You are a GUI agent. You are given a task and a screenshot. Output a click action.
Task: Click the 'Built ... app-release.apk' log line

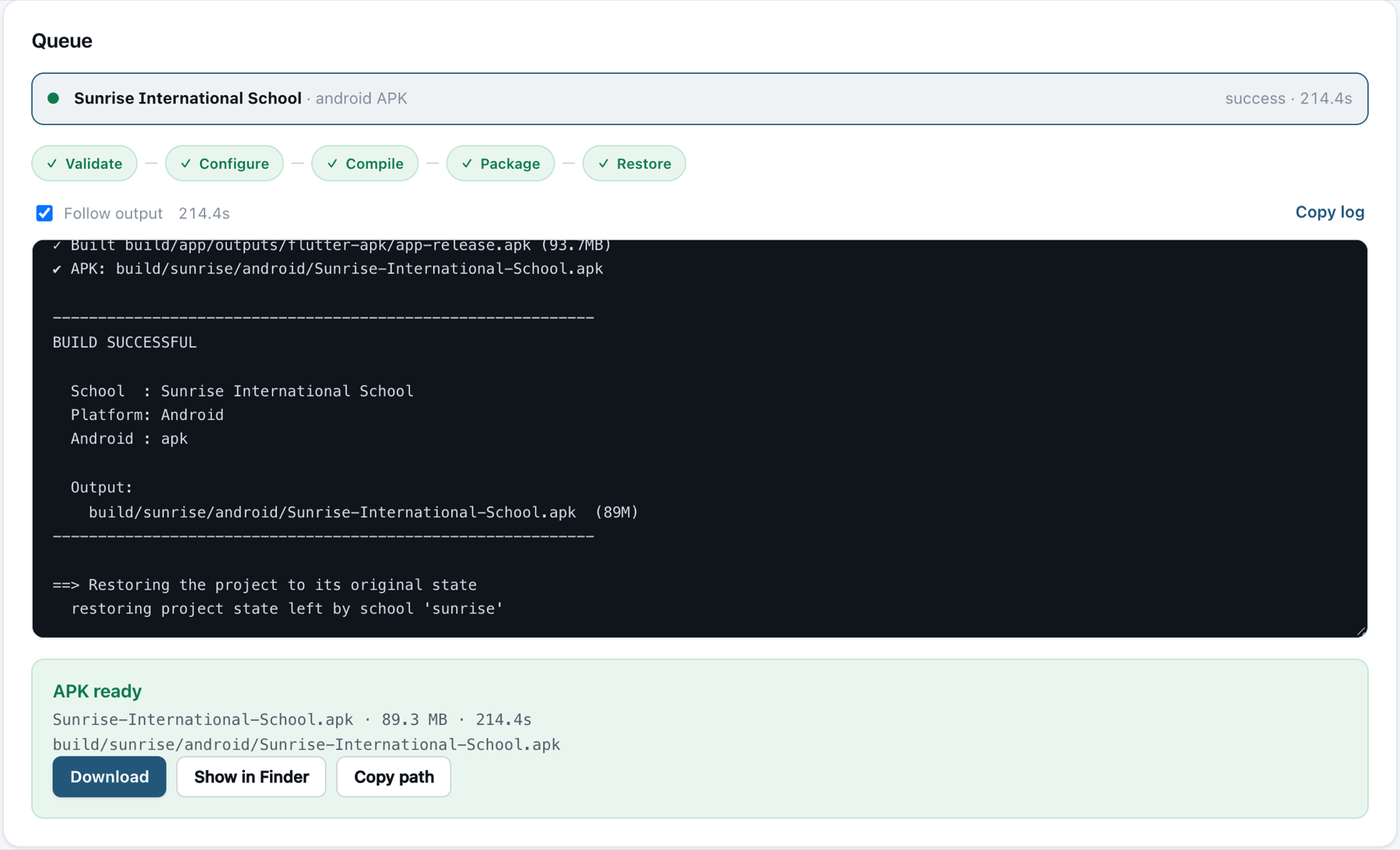tap(332, 246)
